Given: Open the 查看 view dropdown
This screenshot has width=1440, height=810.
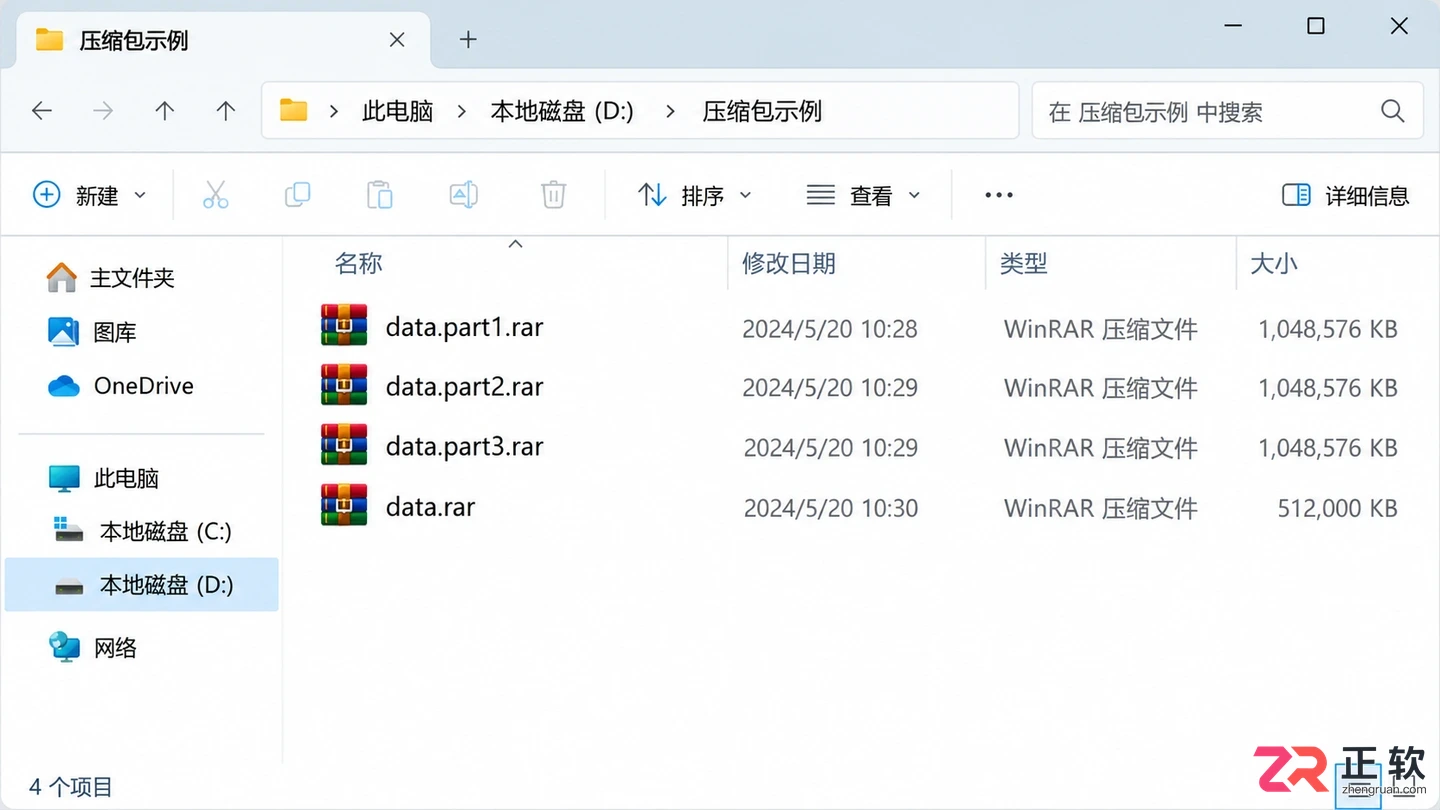Looking at the screenshot, I should (863, 195).
